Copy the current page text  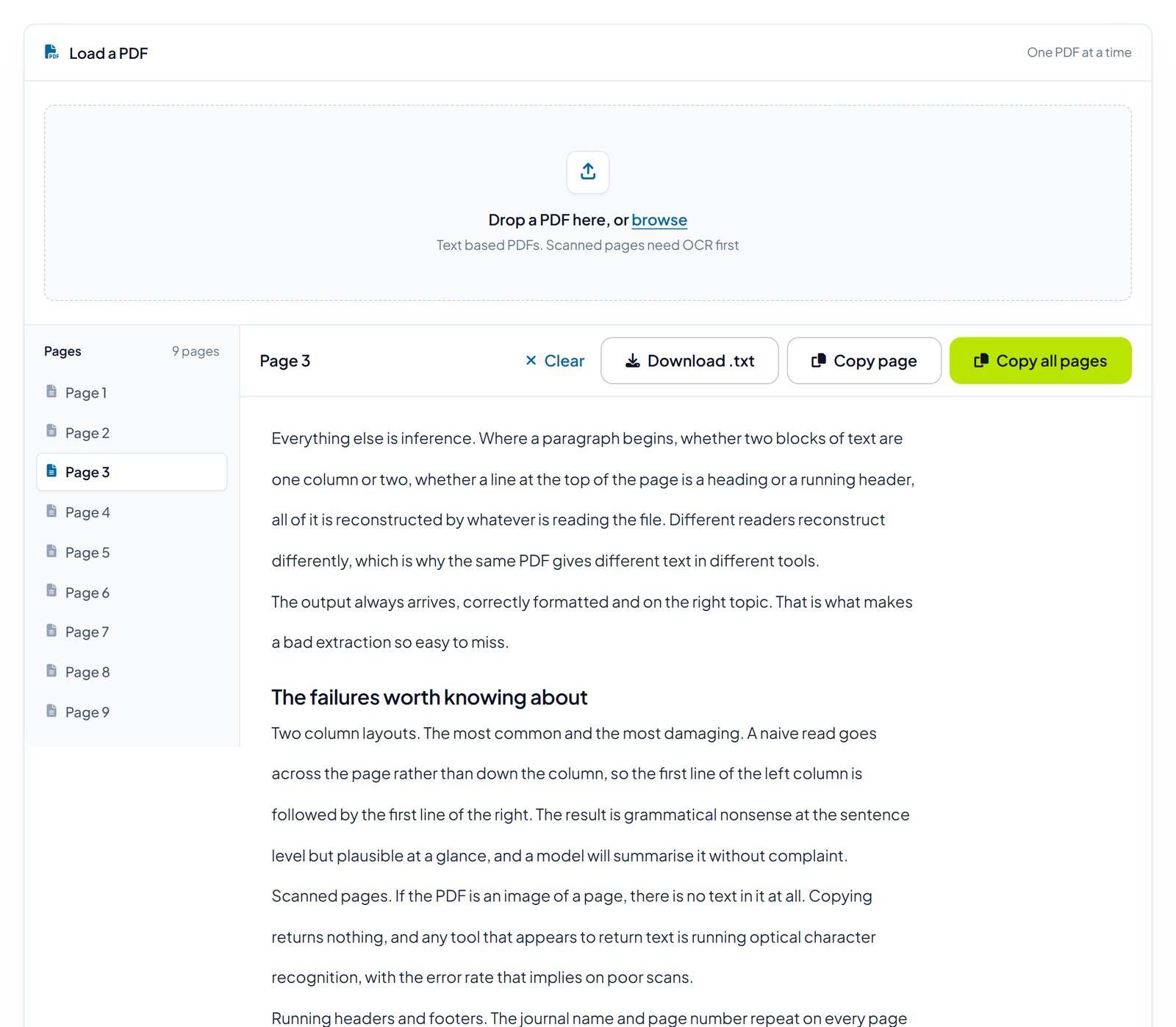pos(864,360)
